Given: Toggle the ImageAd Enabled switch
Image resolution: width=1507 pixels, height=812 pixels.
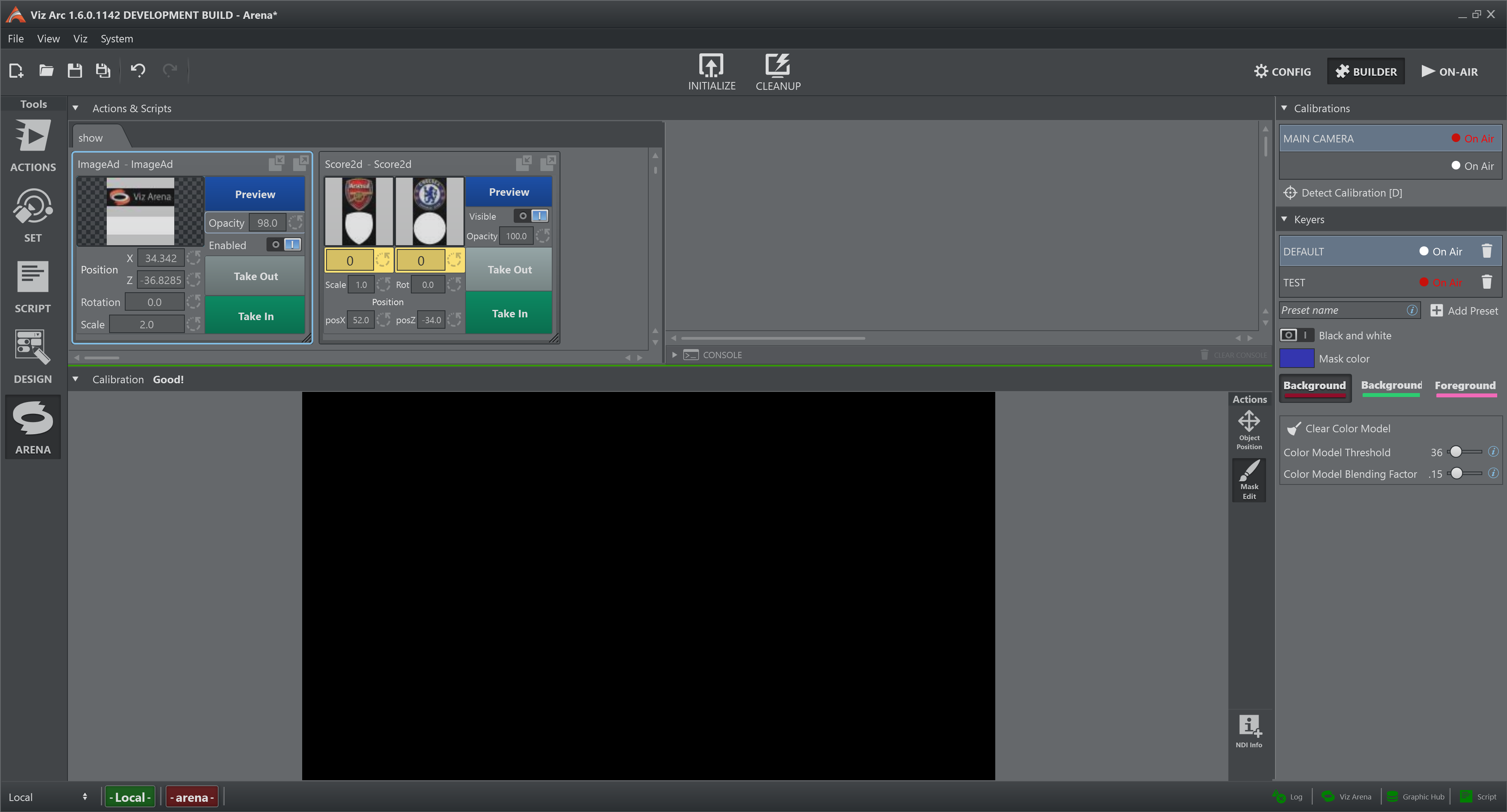Looking at the screenshot, I should (284, 245).
